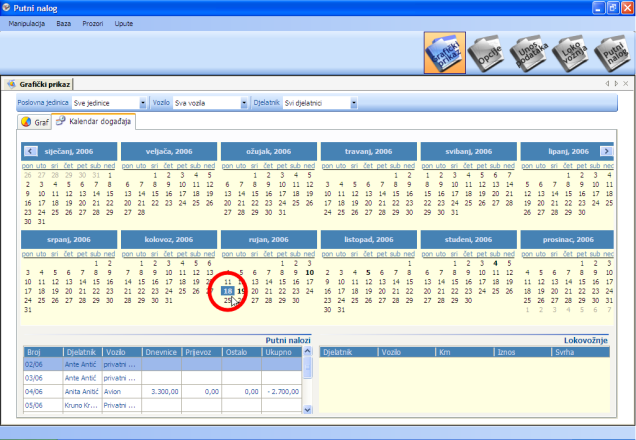Click the Ostalo column header
The width and height of the screenshot is (636, 440).
[242, 352]
